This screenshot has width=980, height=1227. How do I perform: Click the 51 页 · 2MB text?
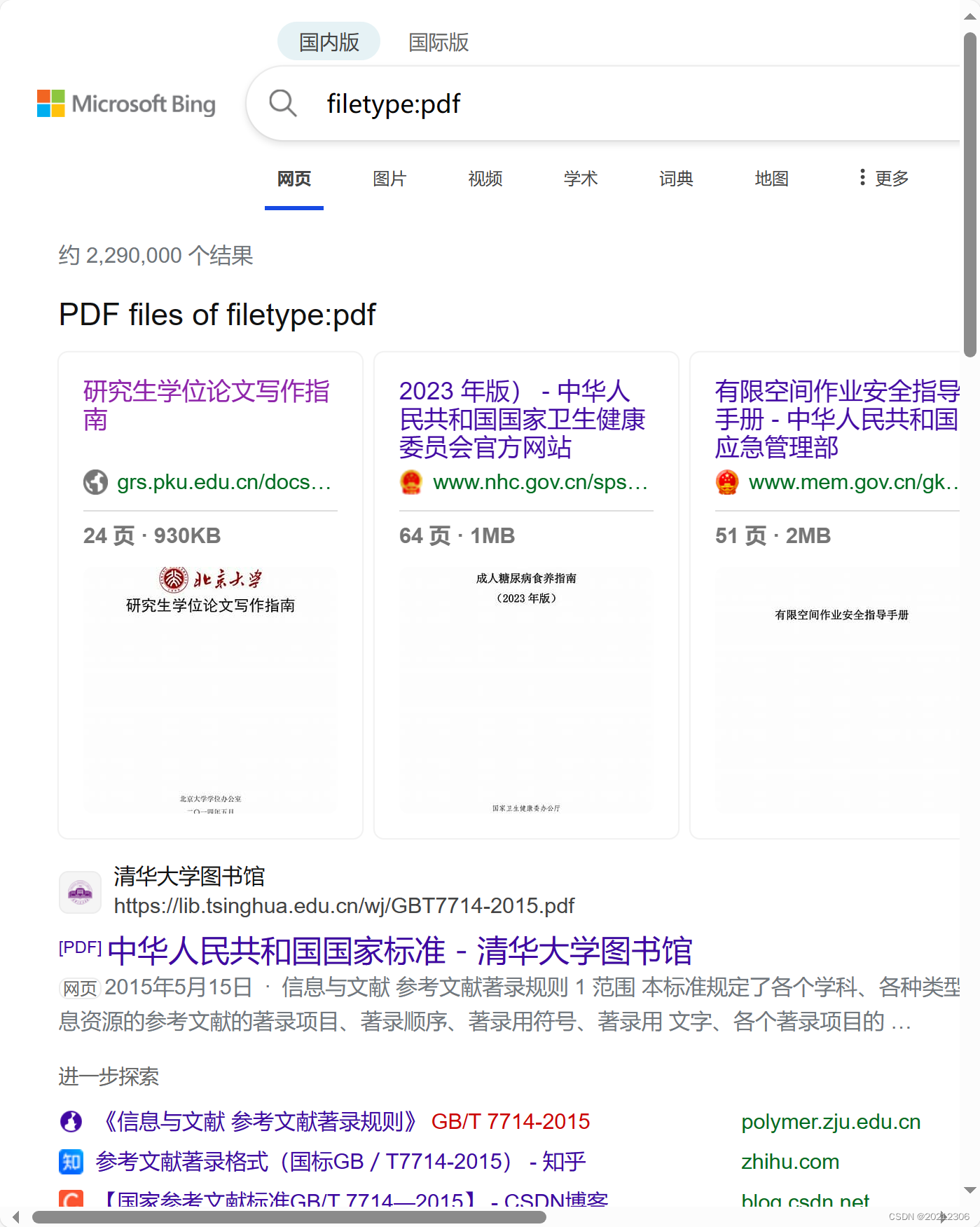point(773,535)
